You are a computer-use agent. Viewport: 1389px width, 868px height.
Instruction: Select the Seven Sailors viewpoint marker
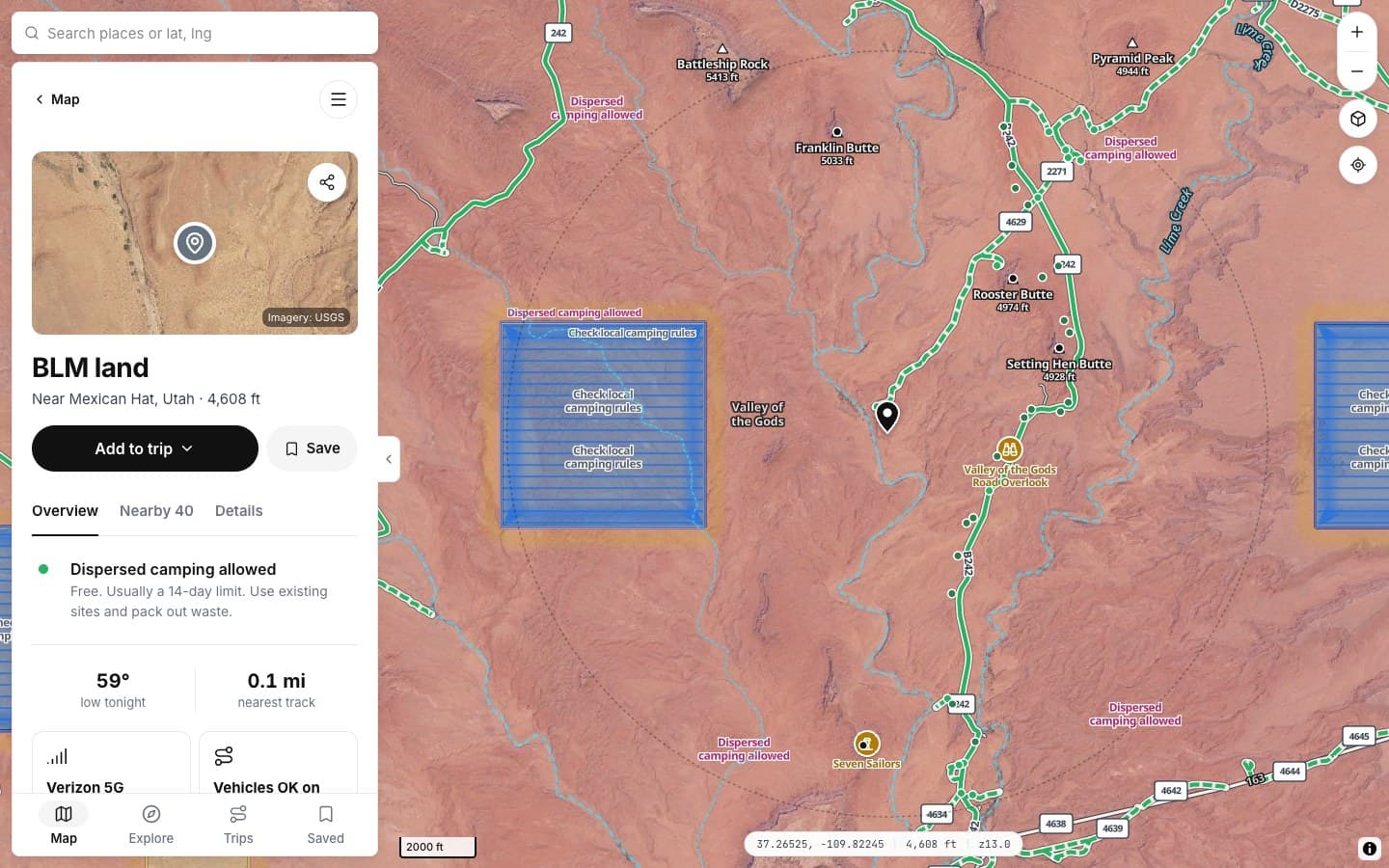coord(866,744)
